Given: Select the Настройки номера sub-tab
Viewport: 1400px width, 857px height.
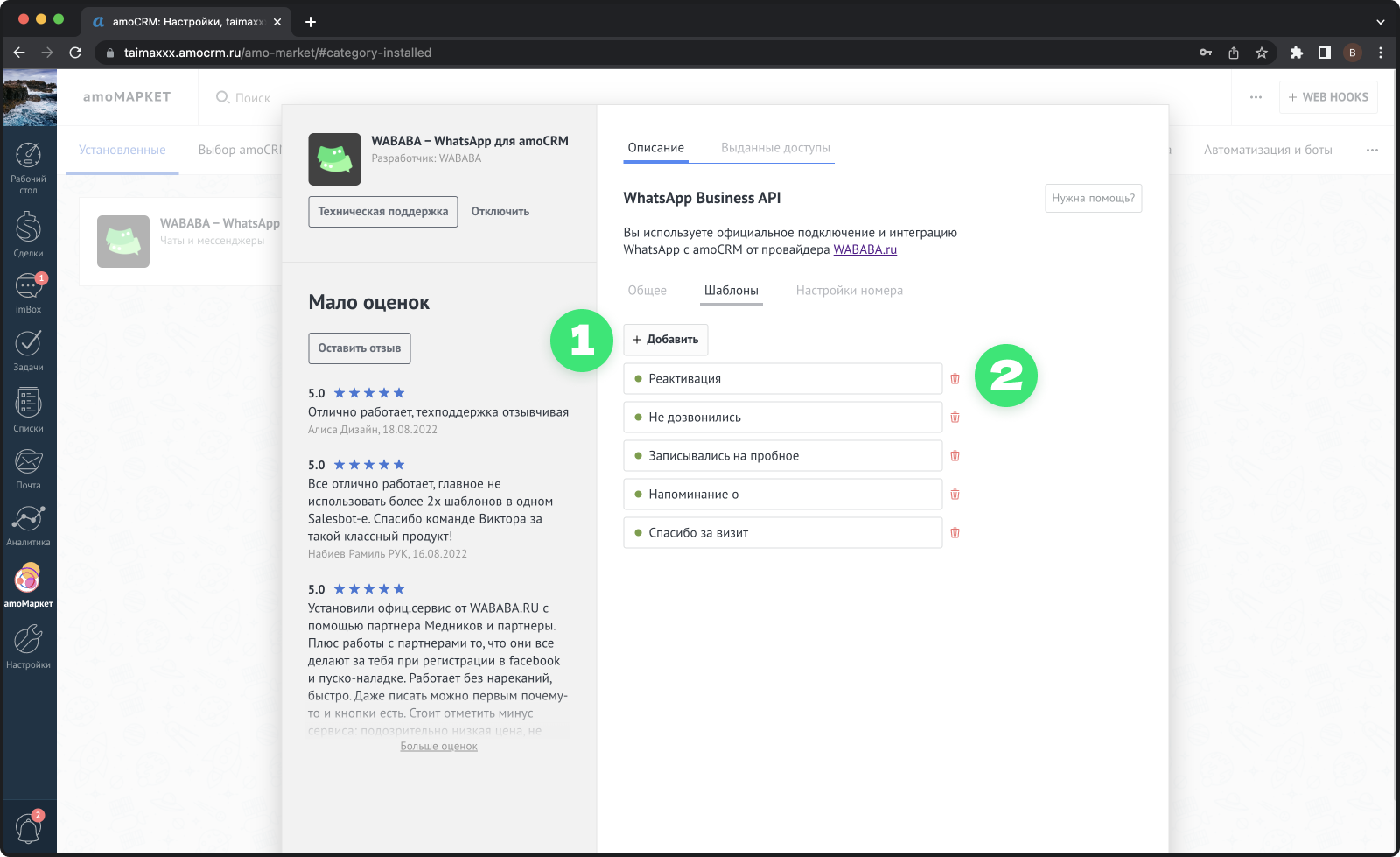Looking at the screenshot, I should coord(850,291).
